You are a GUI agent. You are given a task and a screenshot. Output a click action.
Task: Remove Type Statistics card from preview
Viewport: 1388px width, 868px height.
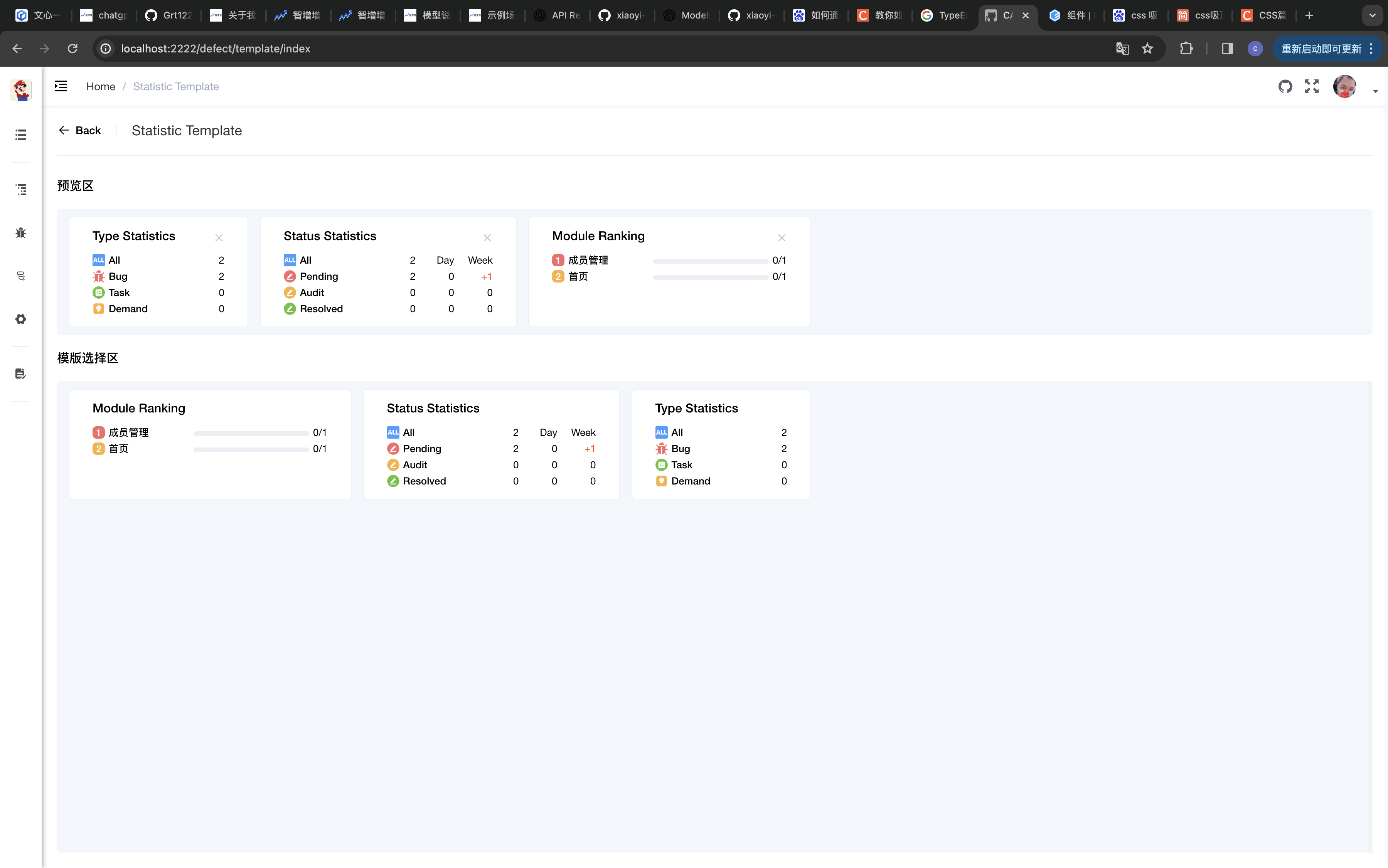(219, 238)
